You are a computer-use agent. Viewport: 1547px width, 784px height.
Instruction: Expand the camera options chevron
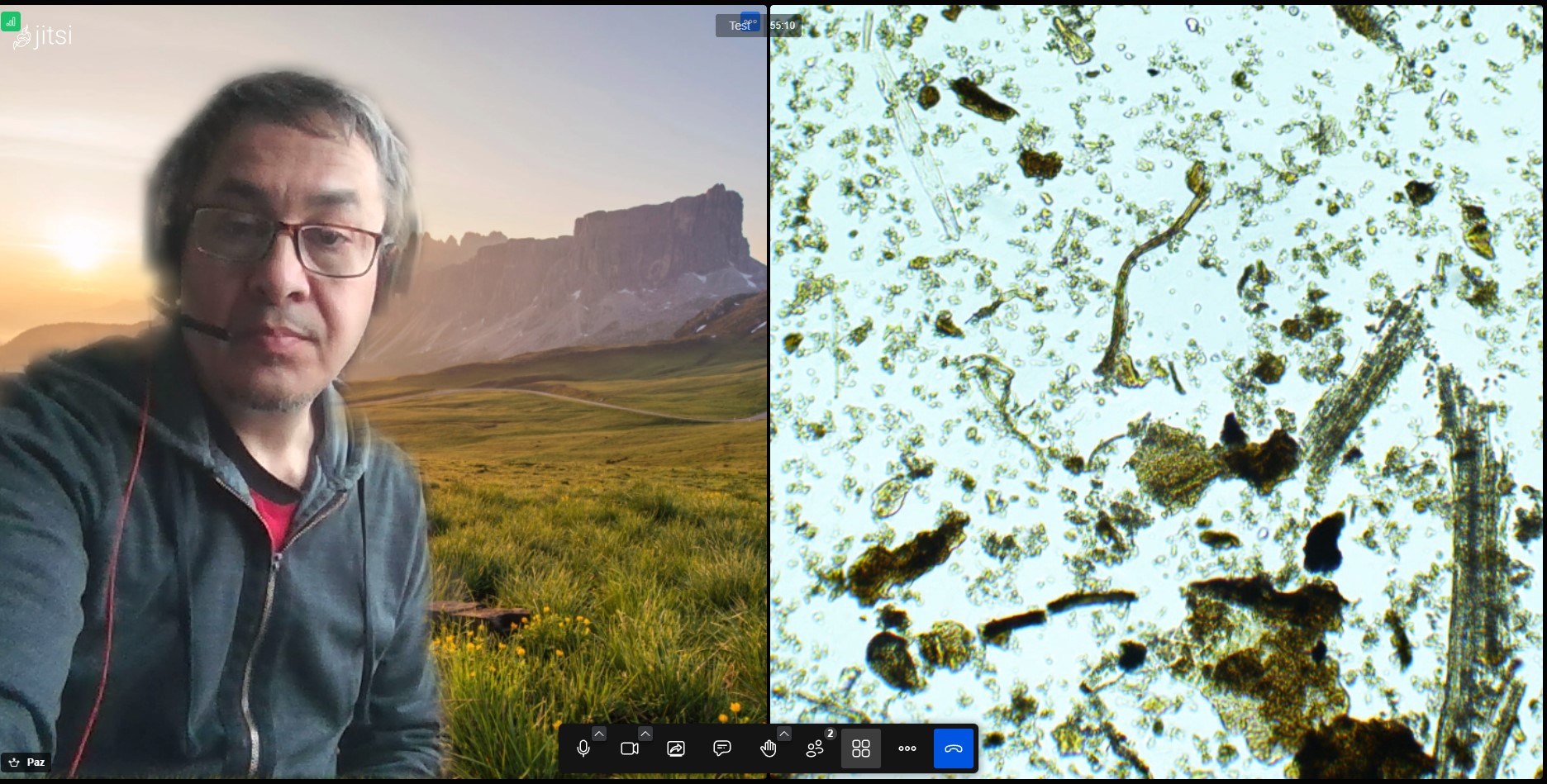645,733
